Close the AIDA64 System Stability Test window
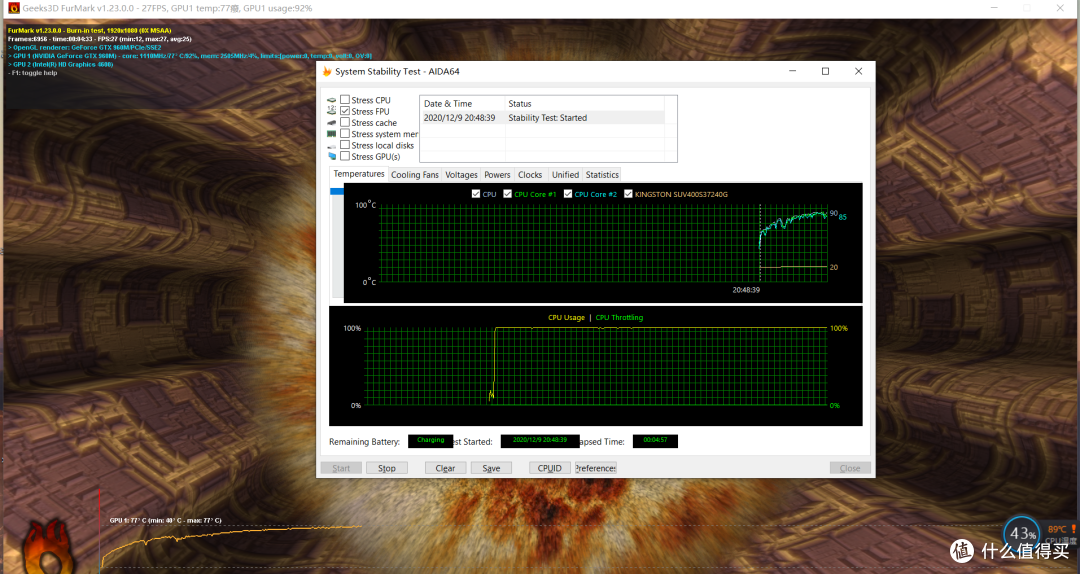The width and height of the screenshot is (1080, 574). point(858,71)
